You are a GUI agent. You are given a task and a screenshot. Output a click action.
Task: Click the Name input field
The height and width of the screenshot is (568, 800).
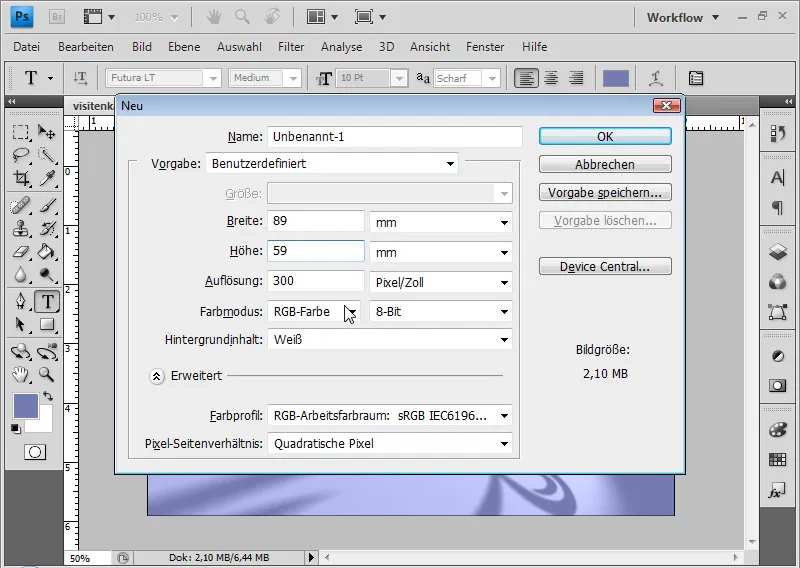coord(394,137)
